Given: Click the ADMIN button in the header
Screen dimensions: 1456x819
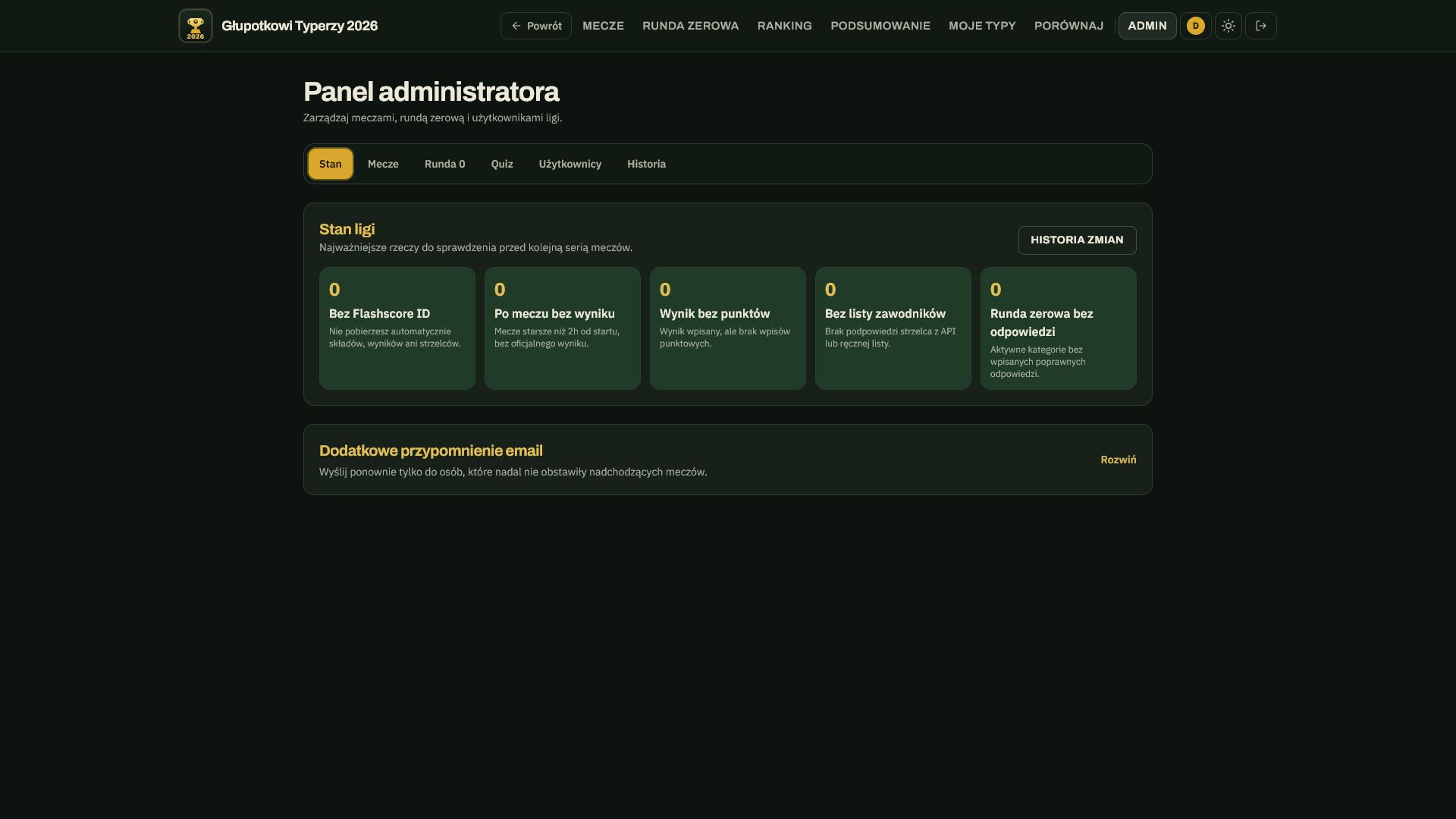Looking at the screenshot, I should 1147,26.
